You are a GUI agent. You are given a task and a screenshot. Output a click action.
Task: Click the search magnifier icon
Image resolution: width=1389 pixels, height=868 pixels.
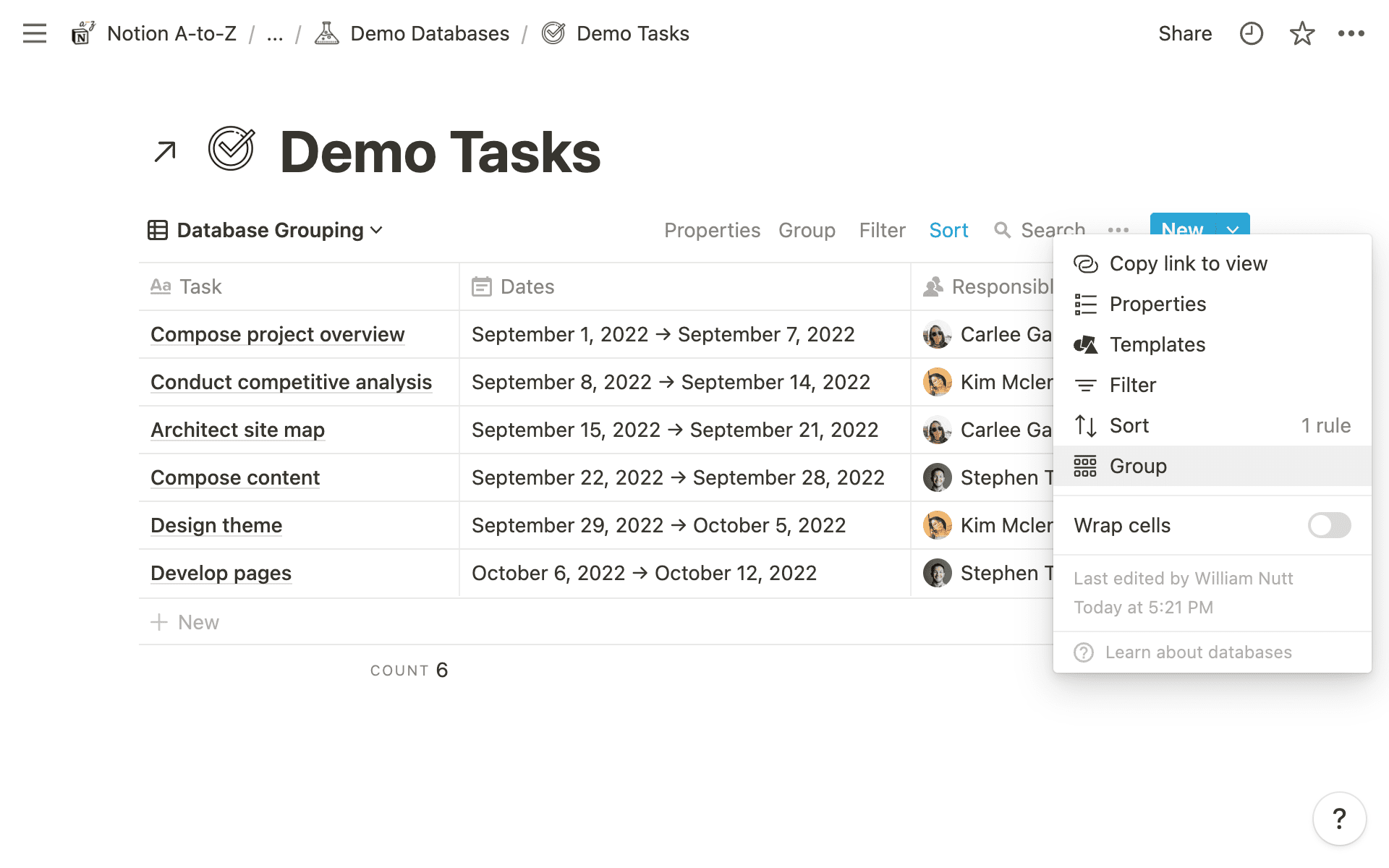(1002, 230)
